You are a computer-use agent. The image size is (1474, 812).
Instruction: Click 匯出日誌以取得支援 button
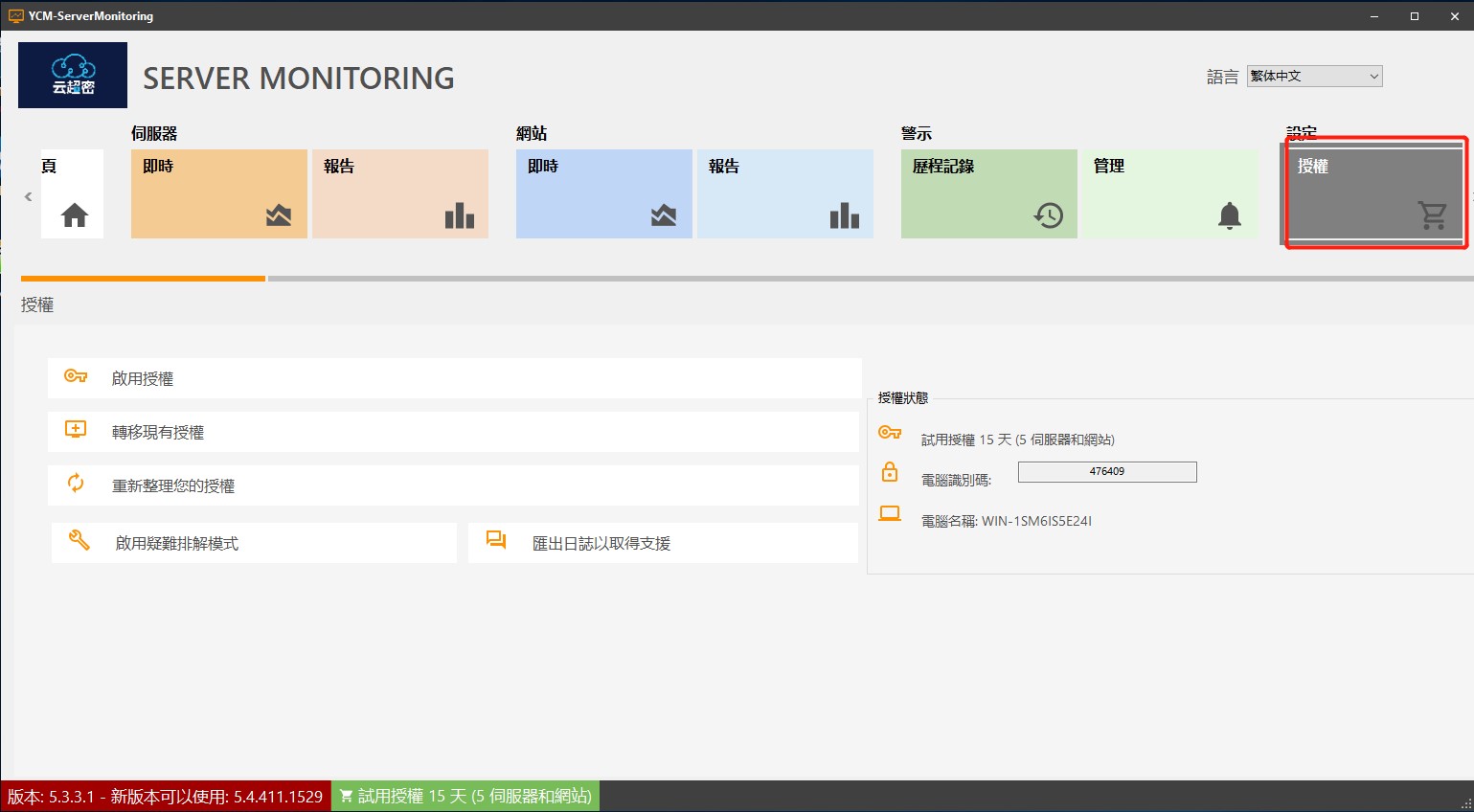pos(664,543)
